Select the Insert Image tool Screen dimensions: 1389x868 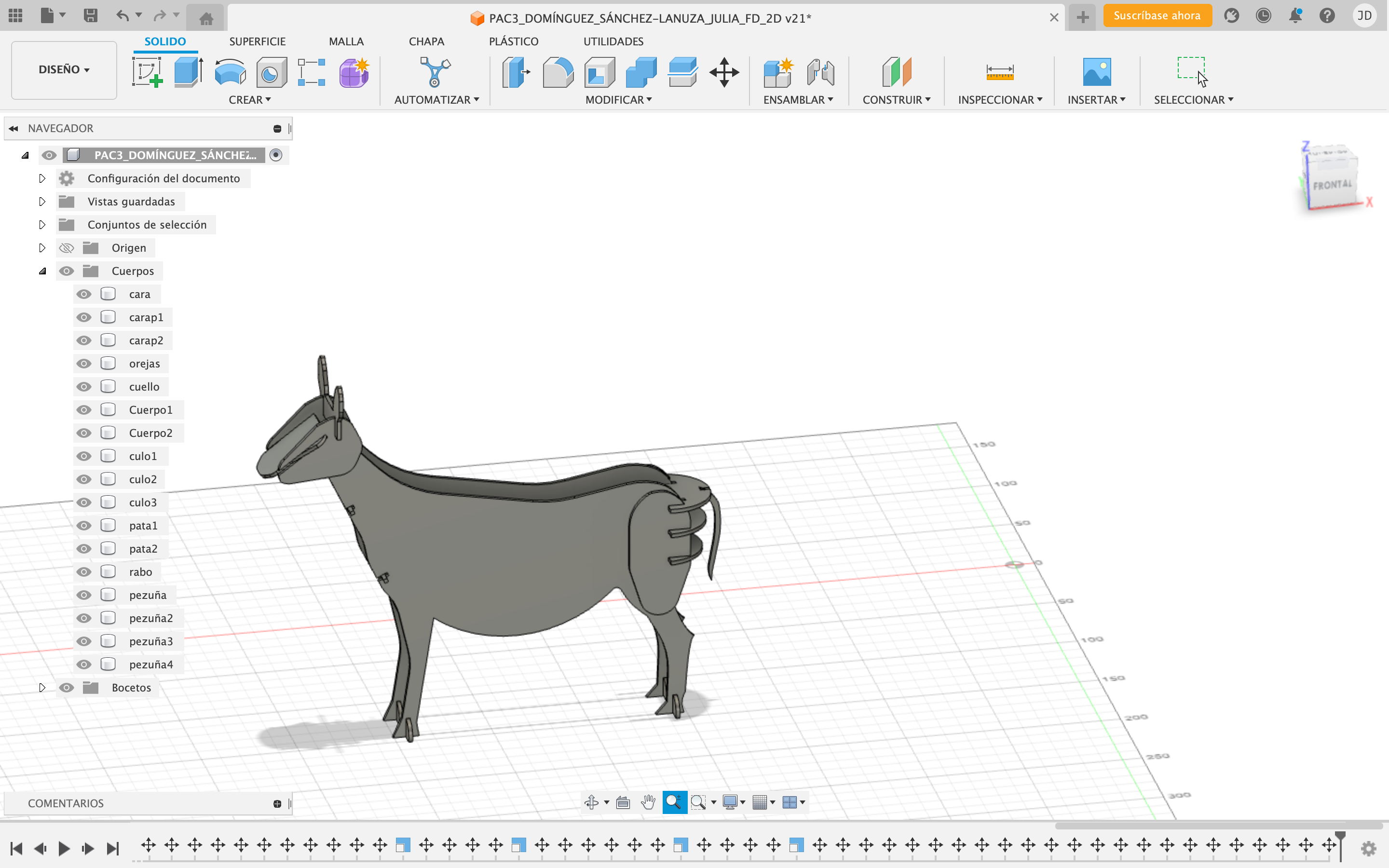1096,72
